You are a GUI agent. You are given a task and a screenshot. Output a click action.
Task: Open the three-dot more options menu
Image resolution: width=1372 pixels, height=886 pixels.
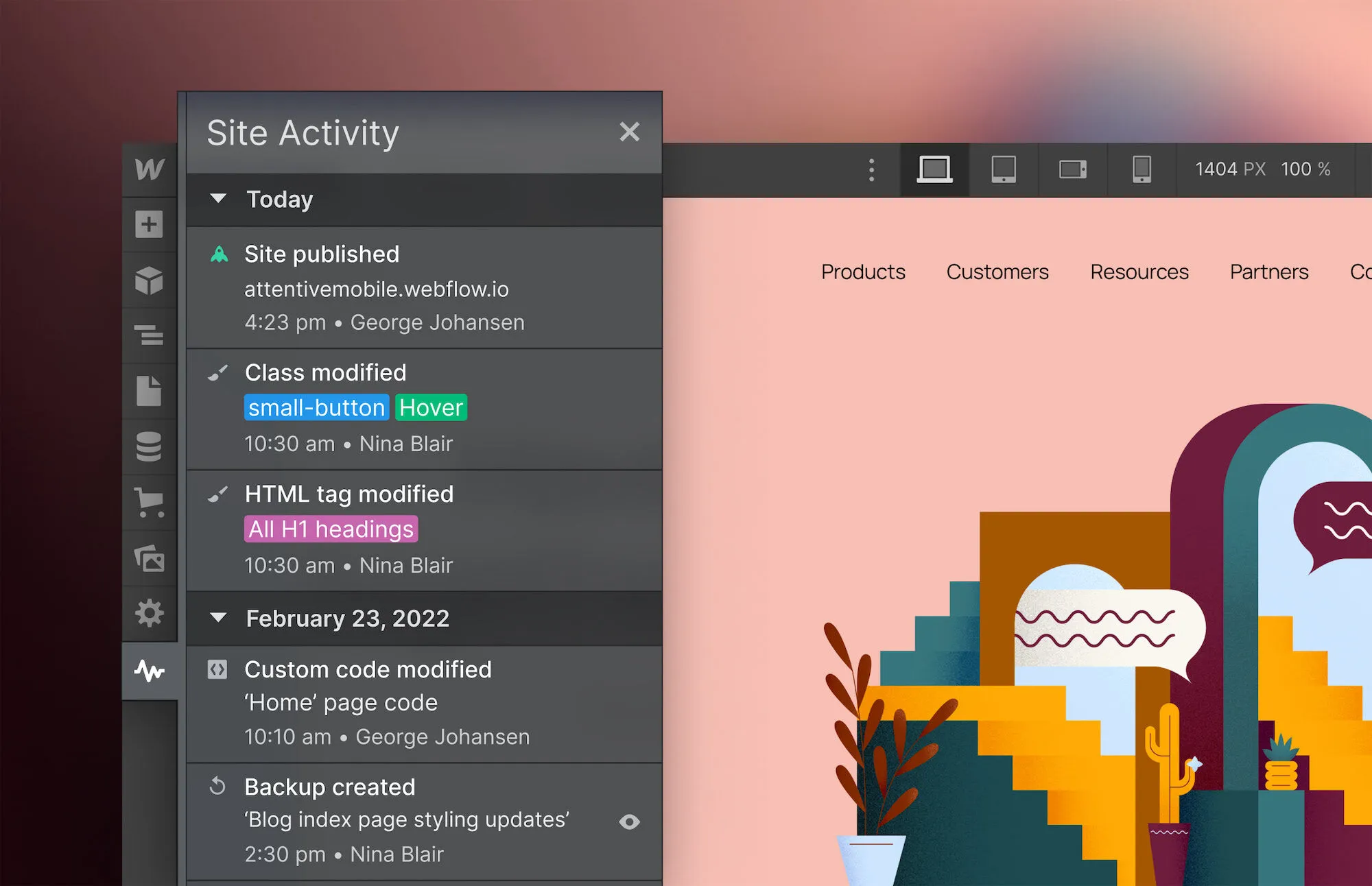(871, 169)
